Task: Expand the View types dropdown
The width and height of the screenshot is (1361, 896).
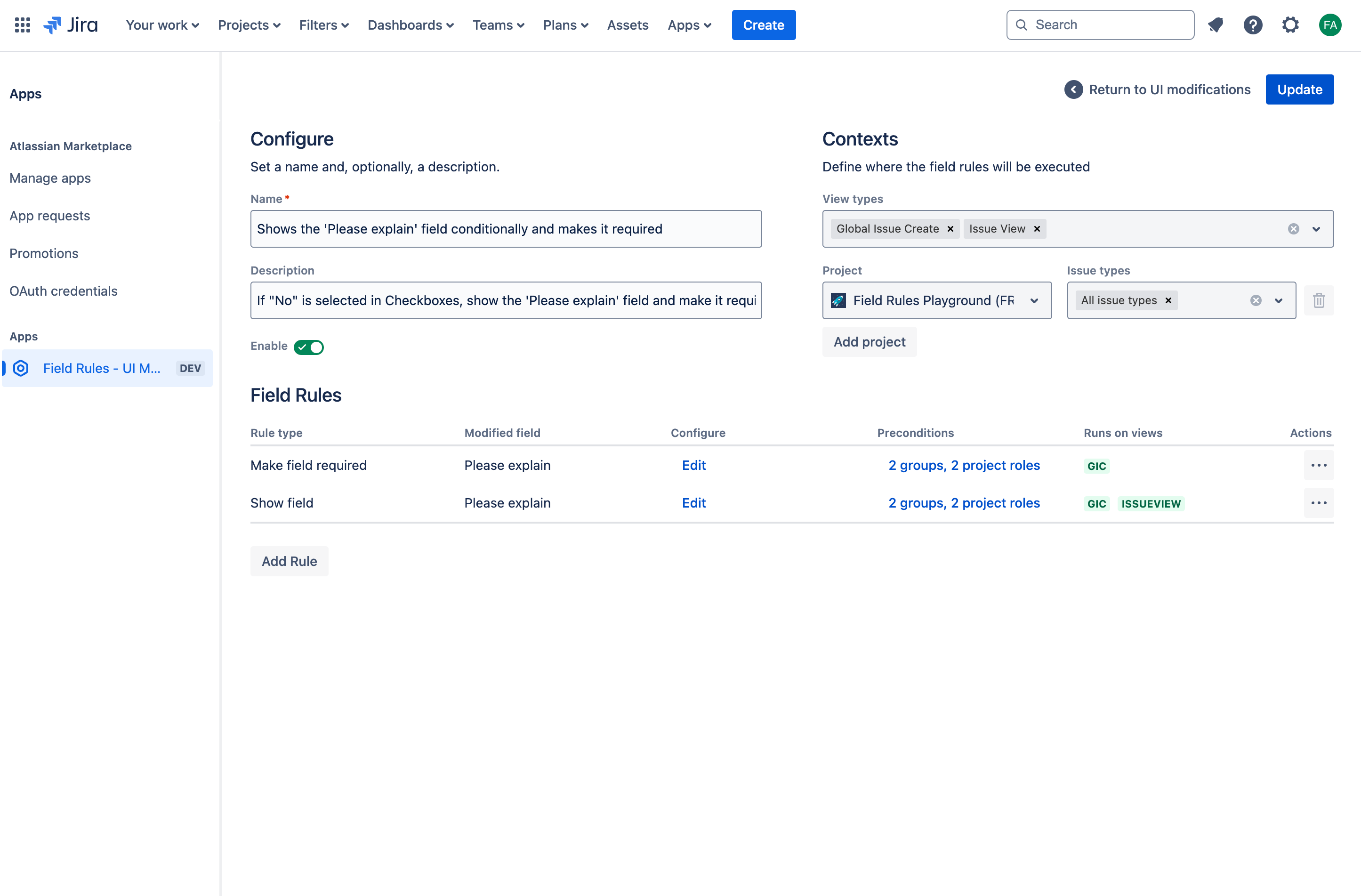Action: click(1316, 229)
